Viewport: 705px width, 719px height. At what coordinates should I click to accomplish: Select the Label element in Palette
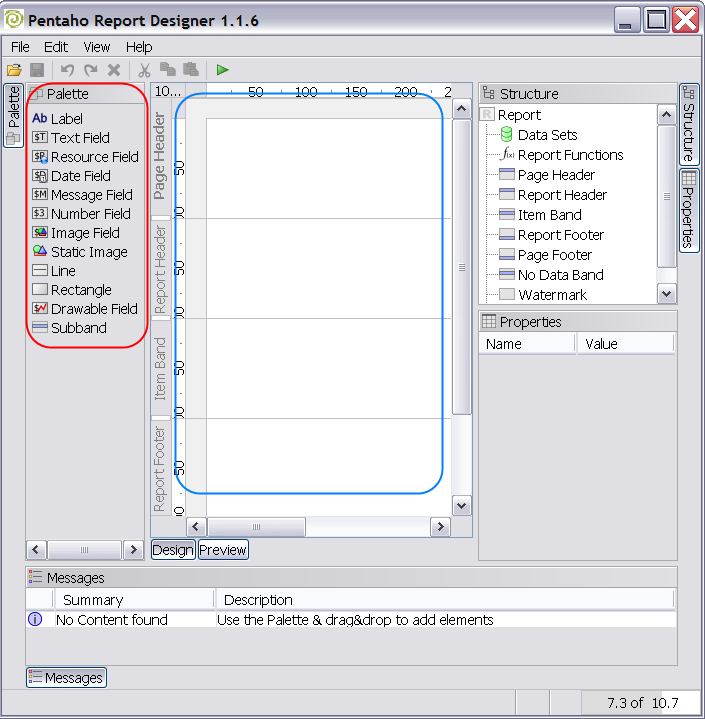point(66,119)
